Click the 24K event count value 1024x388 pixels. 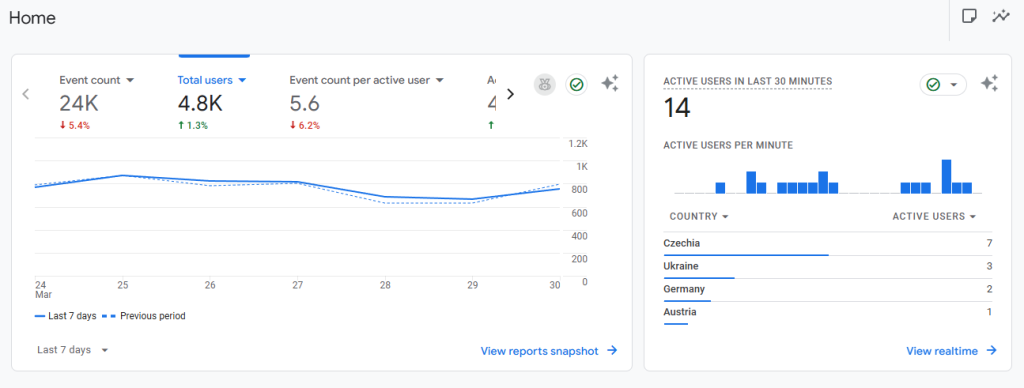(x=78, y=103)
